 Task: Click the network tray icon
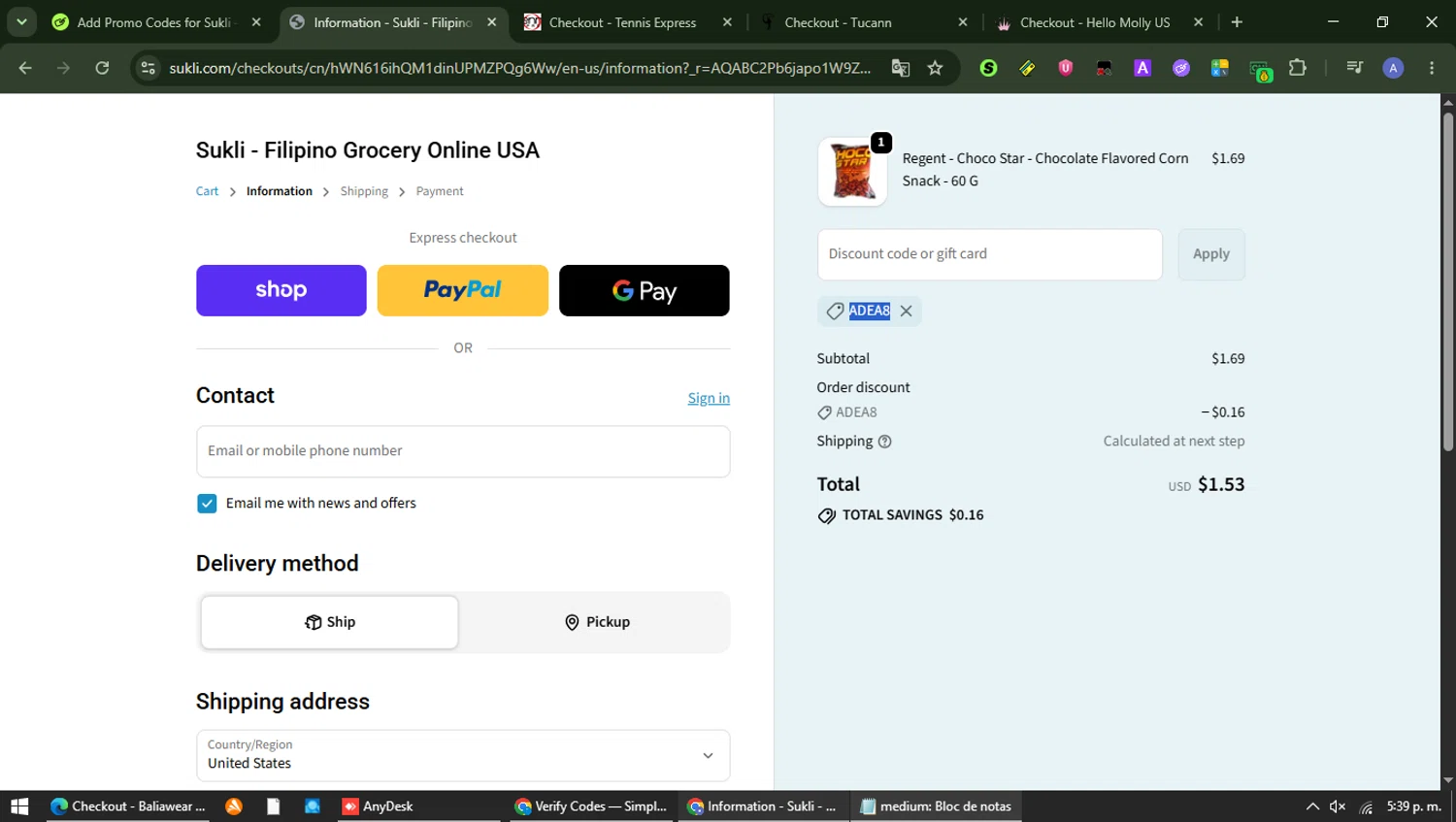click(x=1366, y=806)
